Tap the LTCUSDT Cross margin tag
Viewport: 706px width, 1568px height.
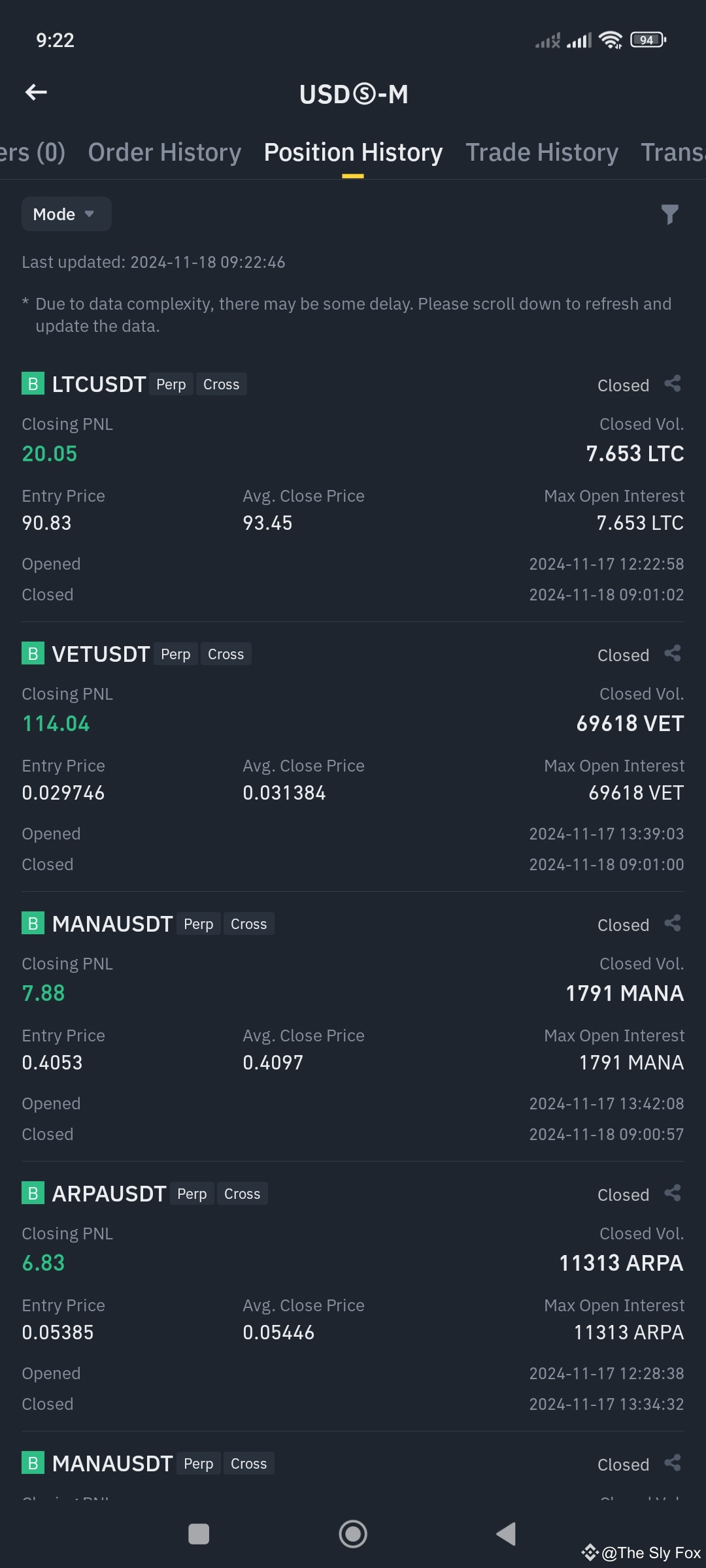click(221, 384)
